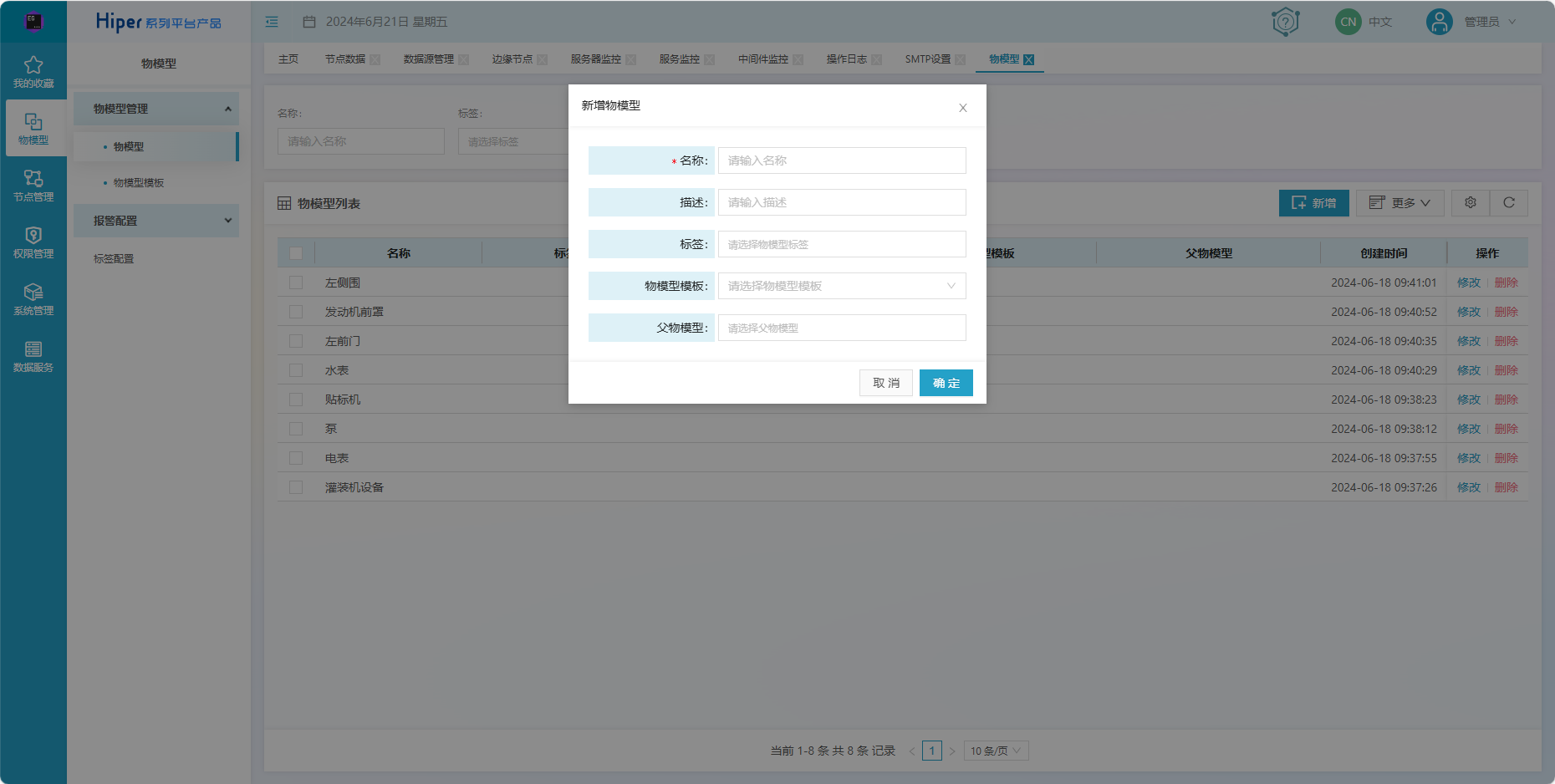Viewport: 1555px width, 784px height.
Task: Close the SMTP设置 tab
Action: click(961, 59)
